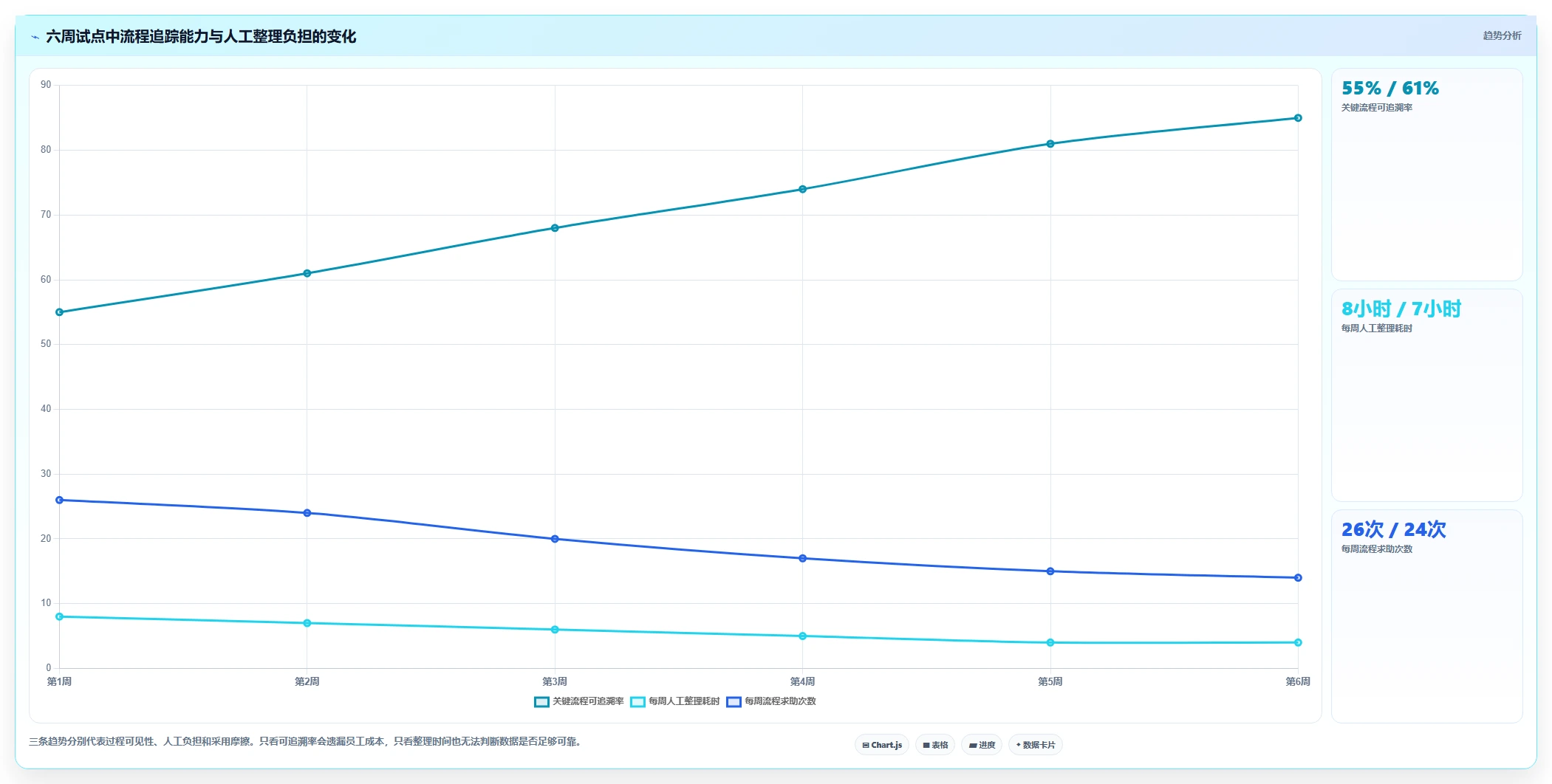This screenshot has width=1552, height=784.
Task: Click the 90 y-axis tick label
Action: 46,85
